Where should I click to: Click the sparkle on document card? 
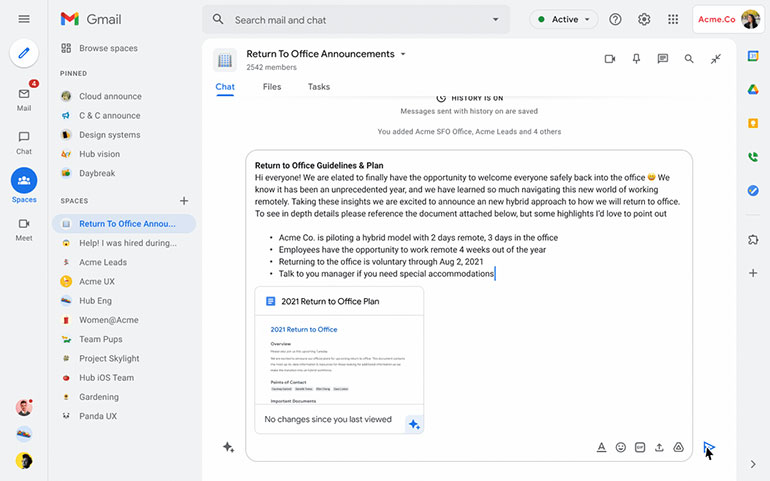(x=414, y=424)
